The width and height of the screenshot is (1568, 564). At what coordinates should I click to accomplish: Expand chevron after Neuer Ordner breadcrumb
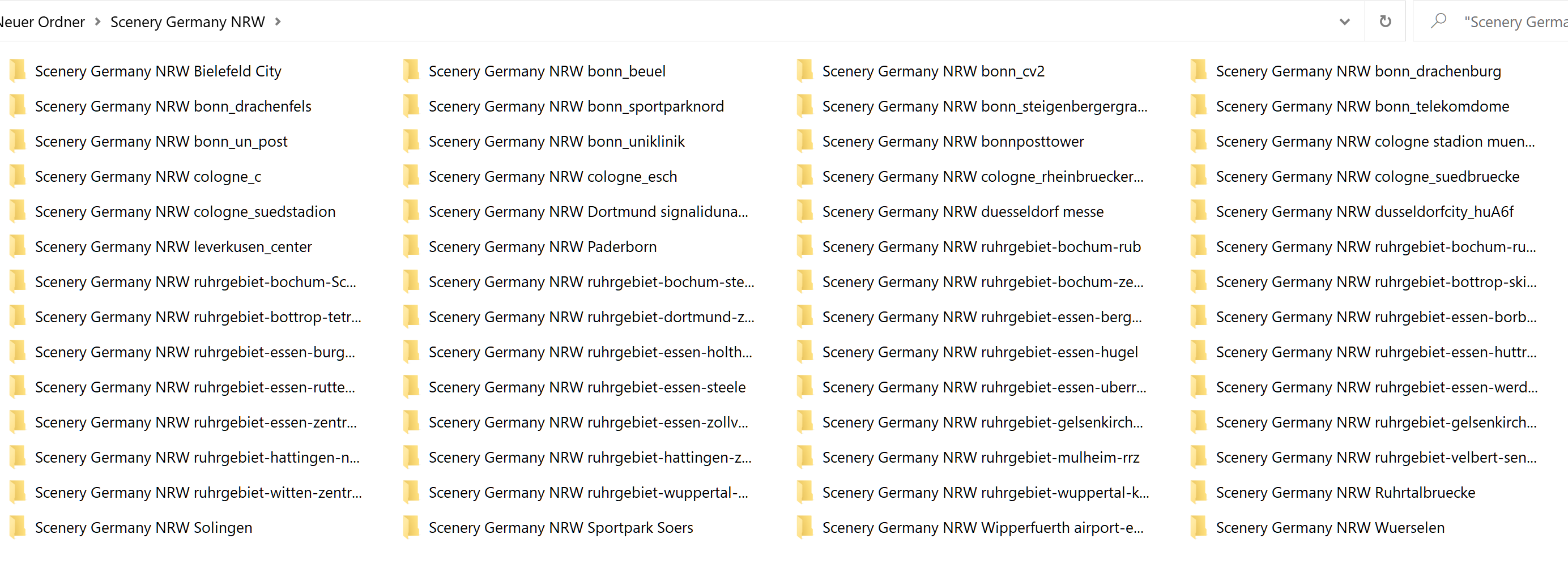point(97,22)
